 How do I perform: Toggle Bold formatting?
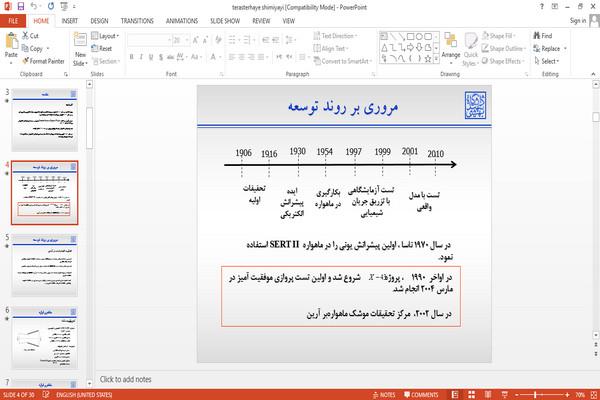(x=132, y=57)
